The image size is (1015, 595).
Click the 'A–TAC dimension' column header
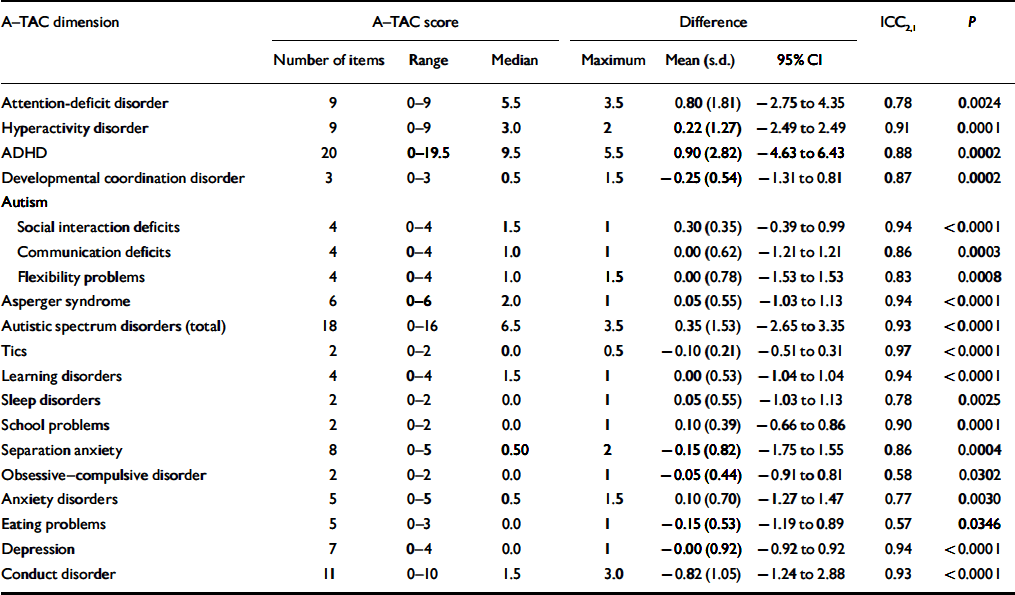(x=60, y=22)
